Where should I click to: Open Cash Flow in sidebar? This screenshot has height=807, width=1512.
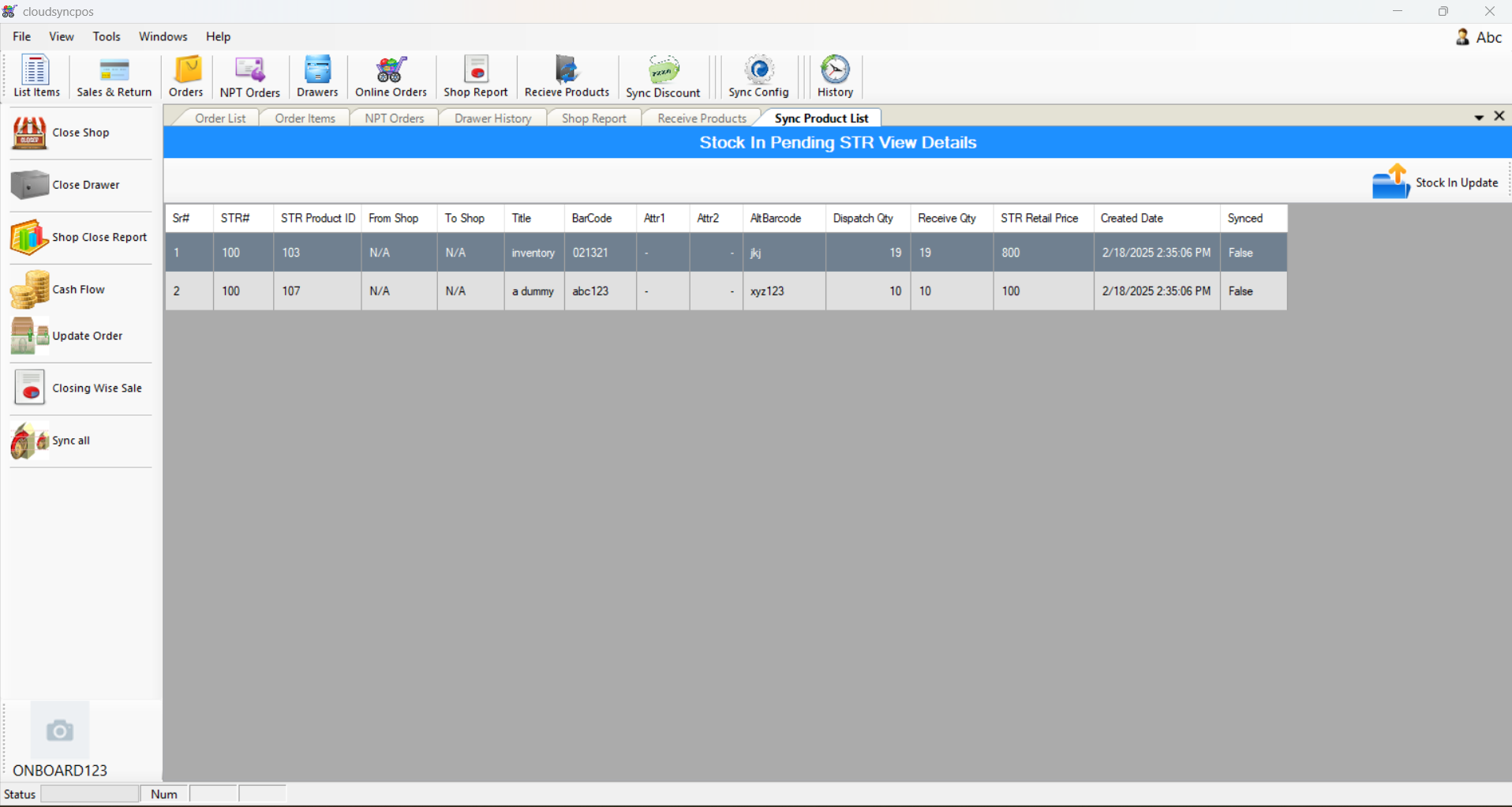tap(80, 289)
